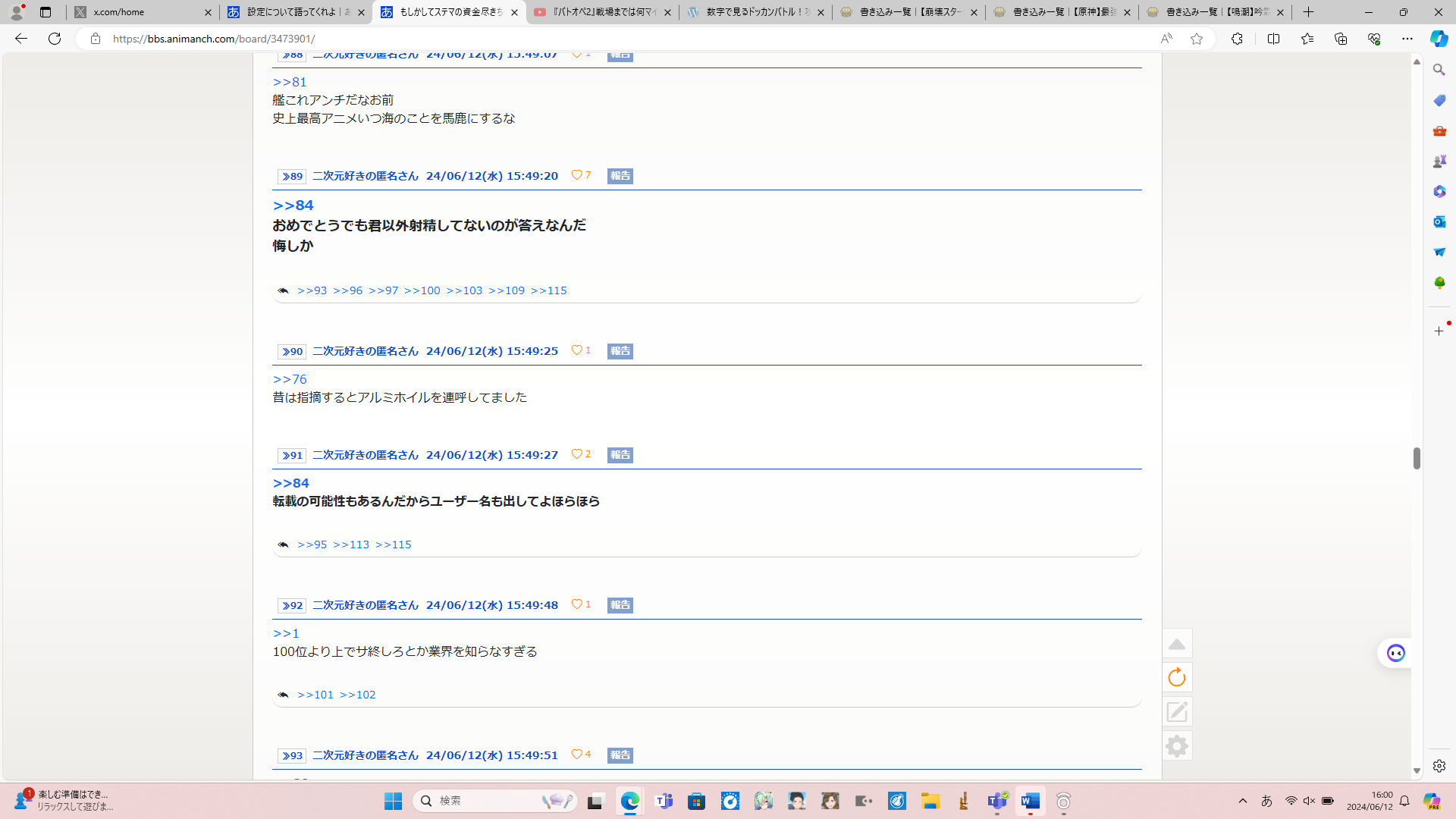Click the orange reload thread icon

[1177, 678]
